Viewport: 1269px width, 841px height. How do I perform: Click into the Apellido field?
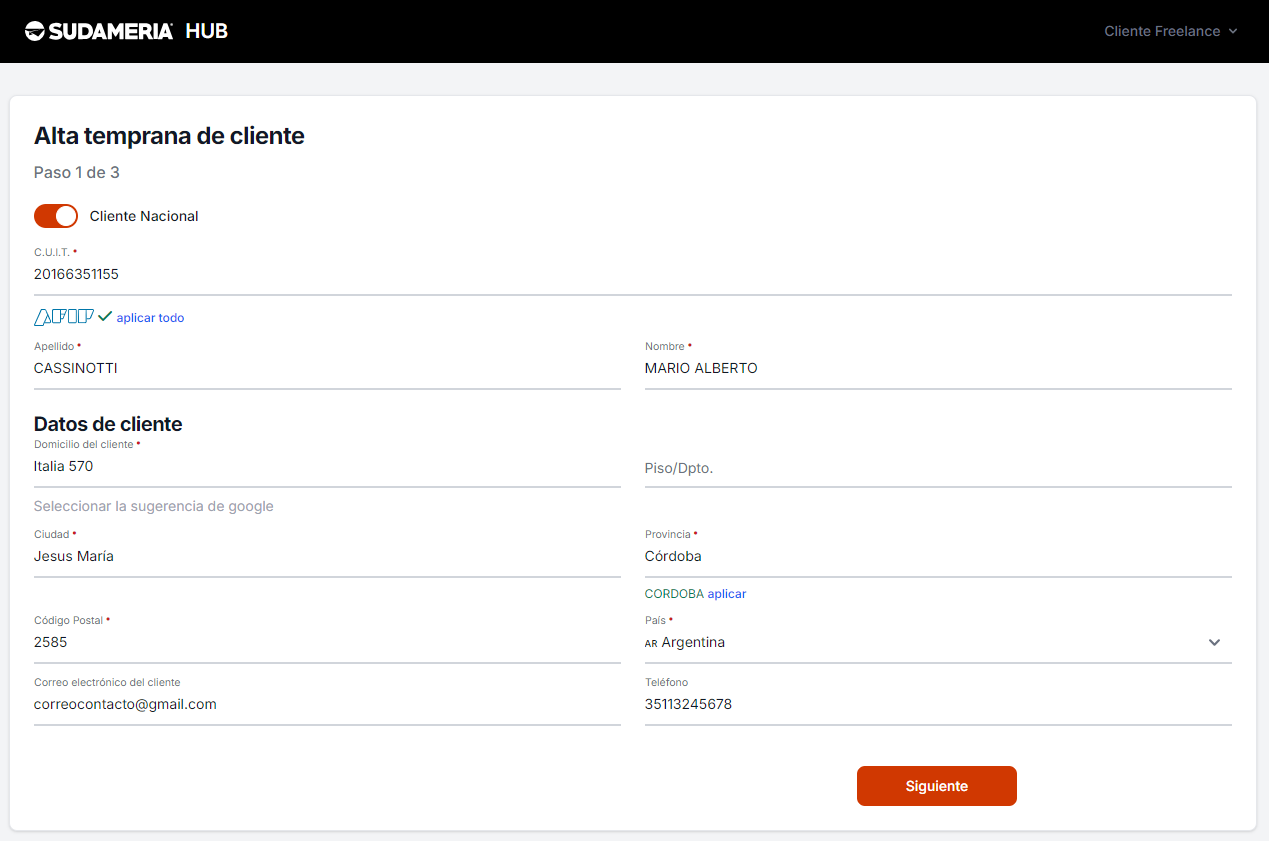[326, 369]
